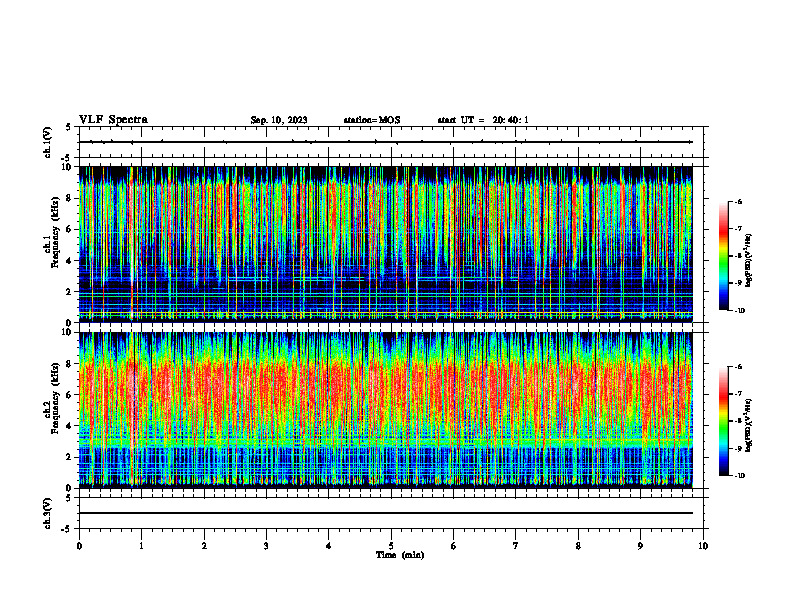Click inside the ch.1 spectrogram panel
This screenshot has width=792, height=612.
(386, 244)
